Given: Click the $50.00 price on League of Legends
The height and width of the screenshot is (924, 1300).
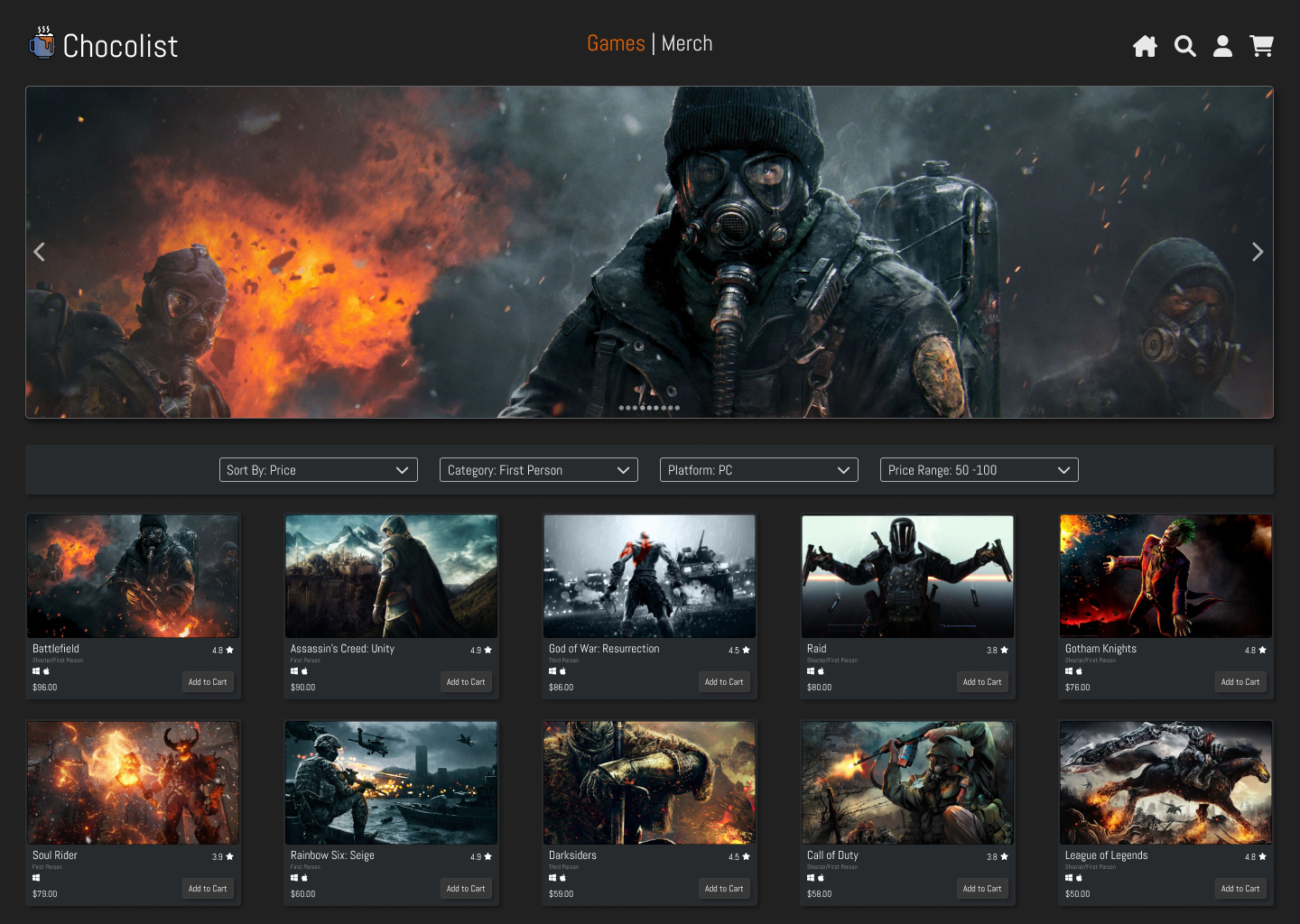Looking at the screenshot, I should click(1078, 894).
